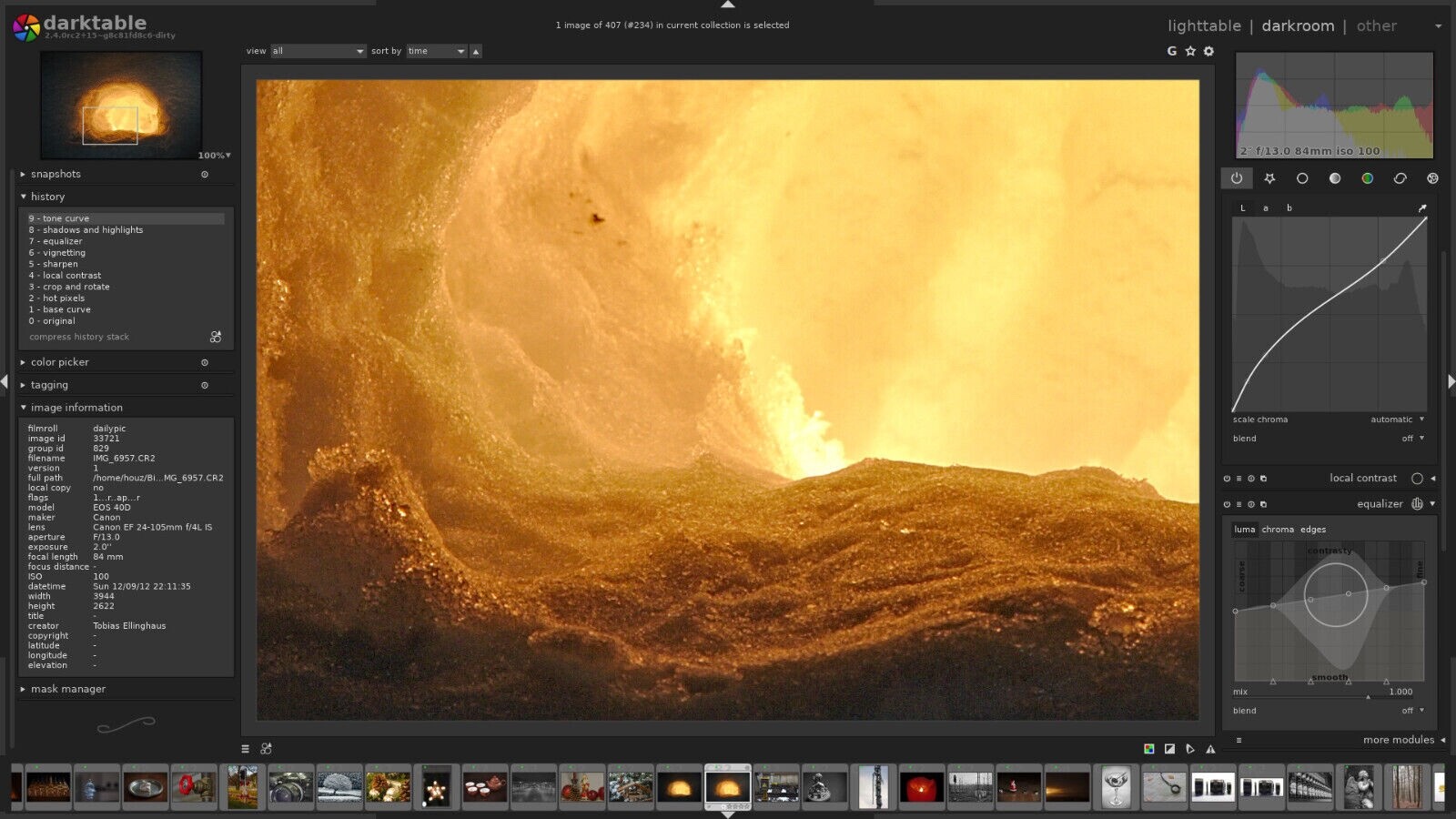Expand the mask manager panel
1456x819 pixels.
tap(69, 689)
